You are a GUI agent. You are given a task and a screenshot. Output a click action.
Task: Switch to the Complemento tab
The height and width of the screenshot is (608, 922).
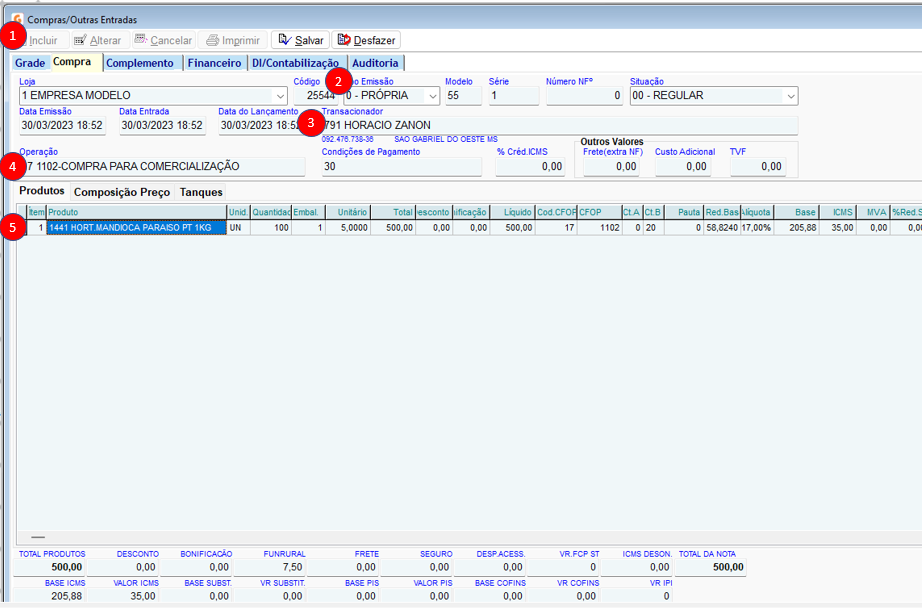(140, 63)
